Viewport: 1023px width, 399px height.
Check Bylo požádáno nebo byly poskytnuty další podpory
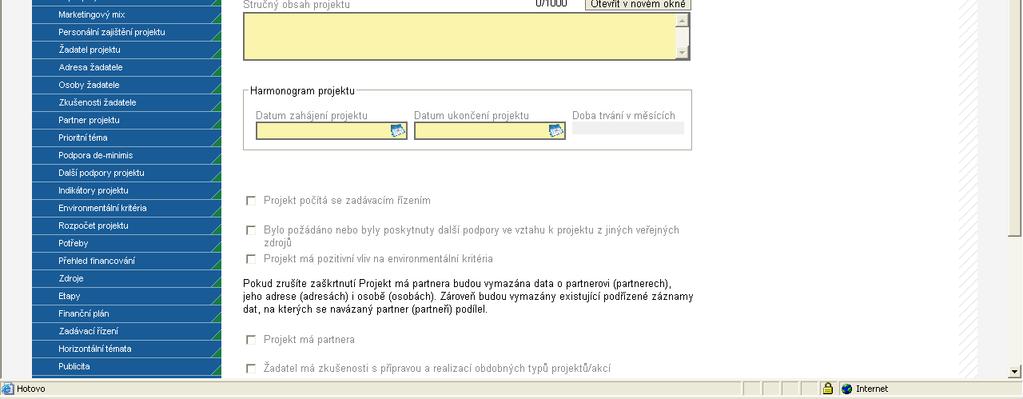[x=251, y=230]
